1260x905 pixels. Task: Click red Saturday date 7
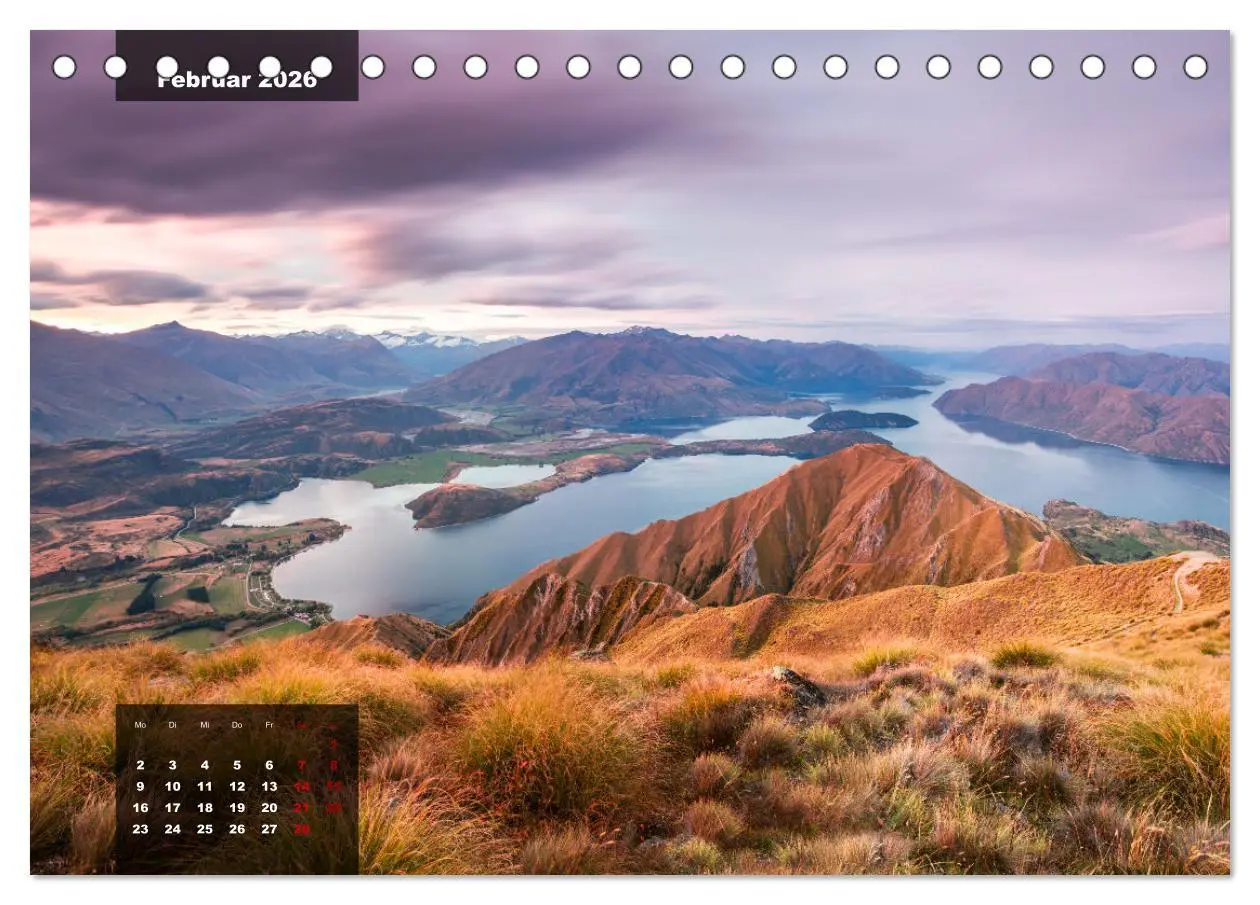pyautogui.click(x=302, y=765)
